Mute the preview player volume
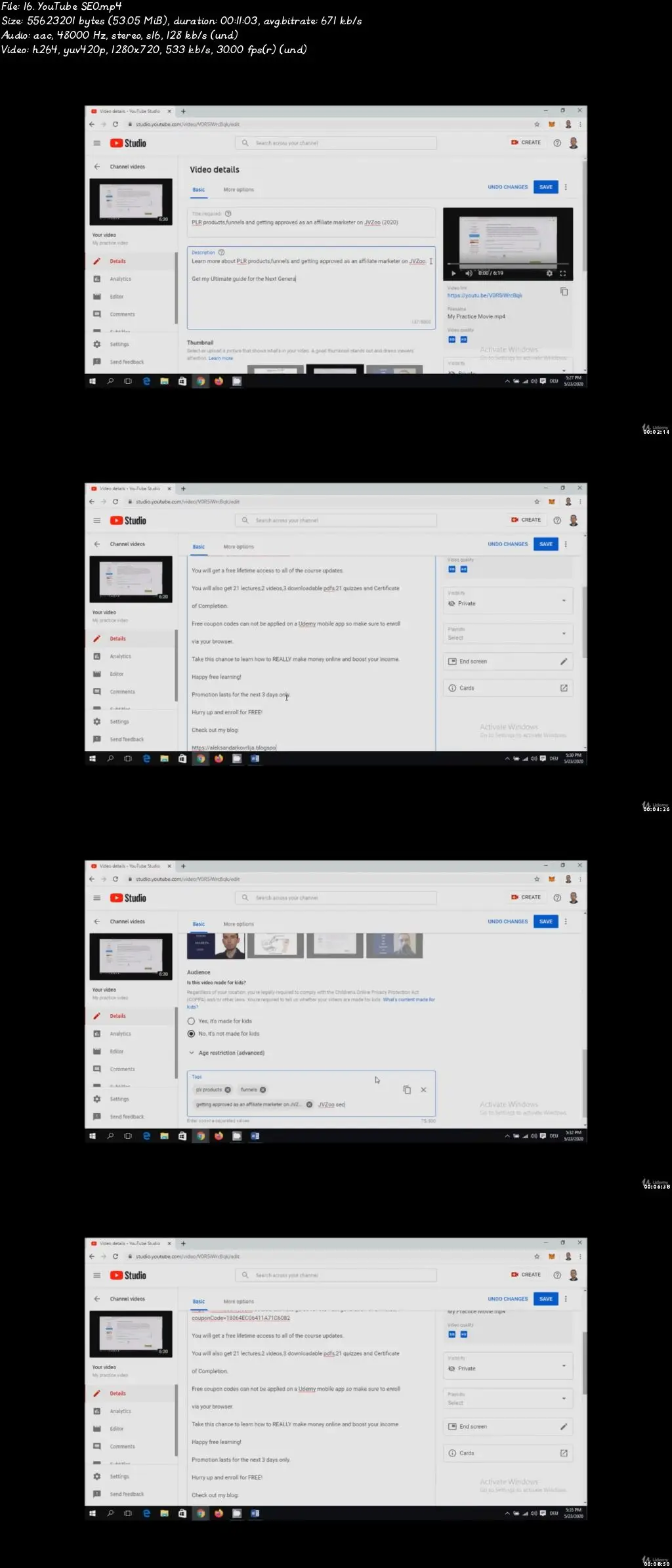The height and width of the screenshot is (1568, 672). tap(469, 273)
